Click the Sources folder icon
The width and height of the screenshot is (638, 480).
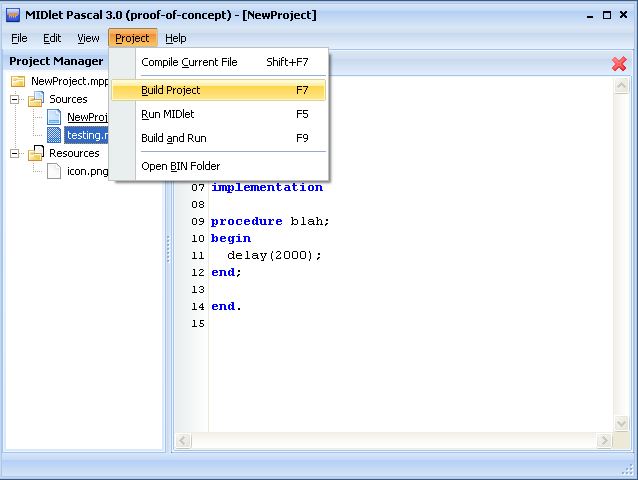[36, 99]
